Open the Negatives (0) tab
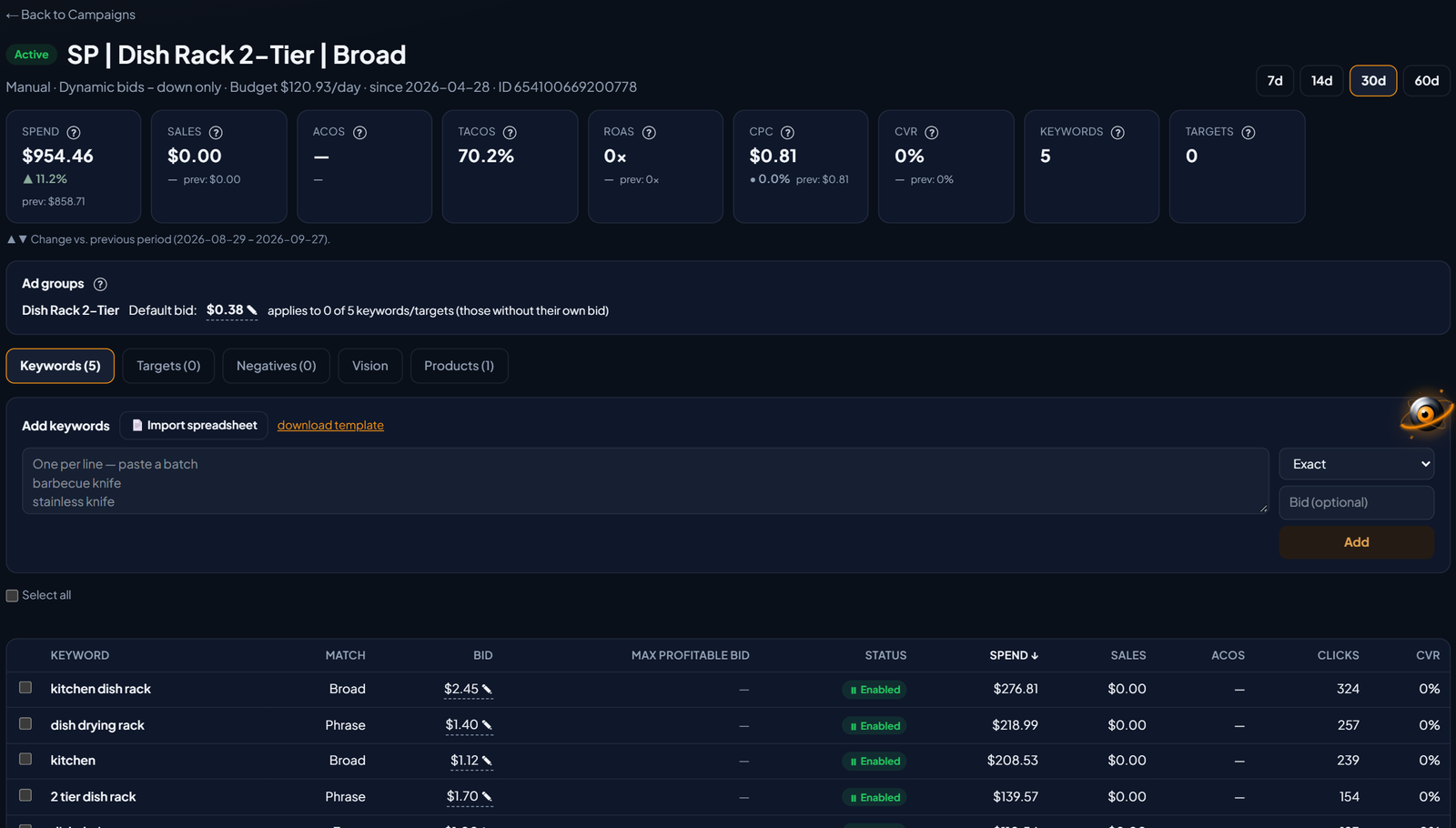The image size is (1456, 828). coord(276,366)
